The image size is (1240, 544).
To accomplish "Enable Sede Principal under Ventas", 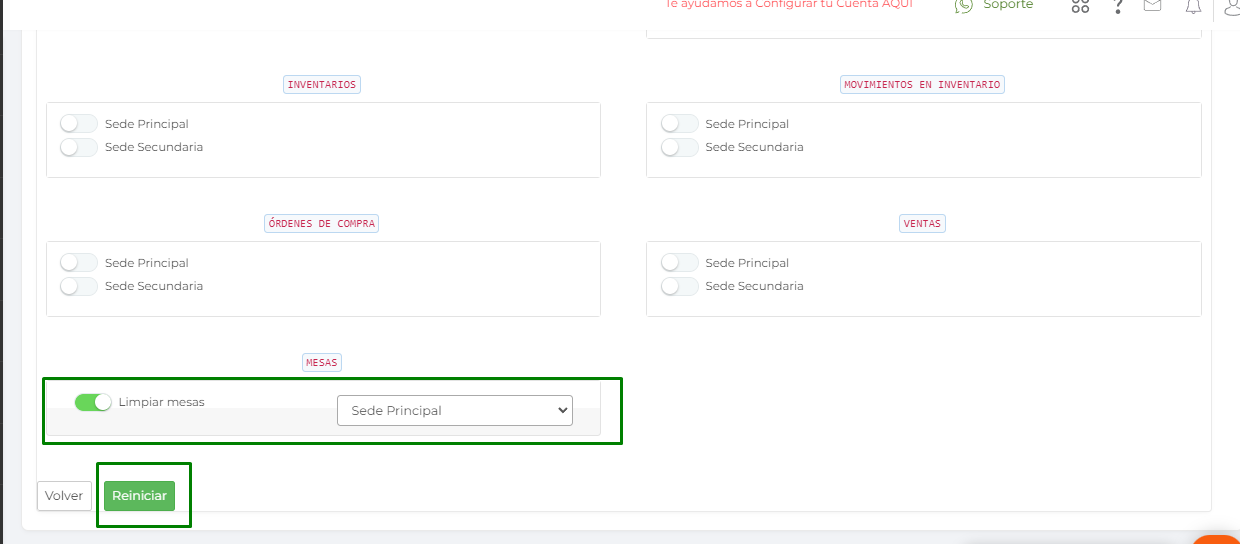I will pos(680,263).
